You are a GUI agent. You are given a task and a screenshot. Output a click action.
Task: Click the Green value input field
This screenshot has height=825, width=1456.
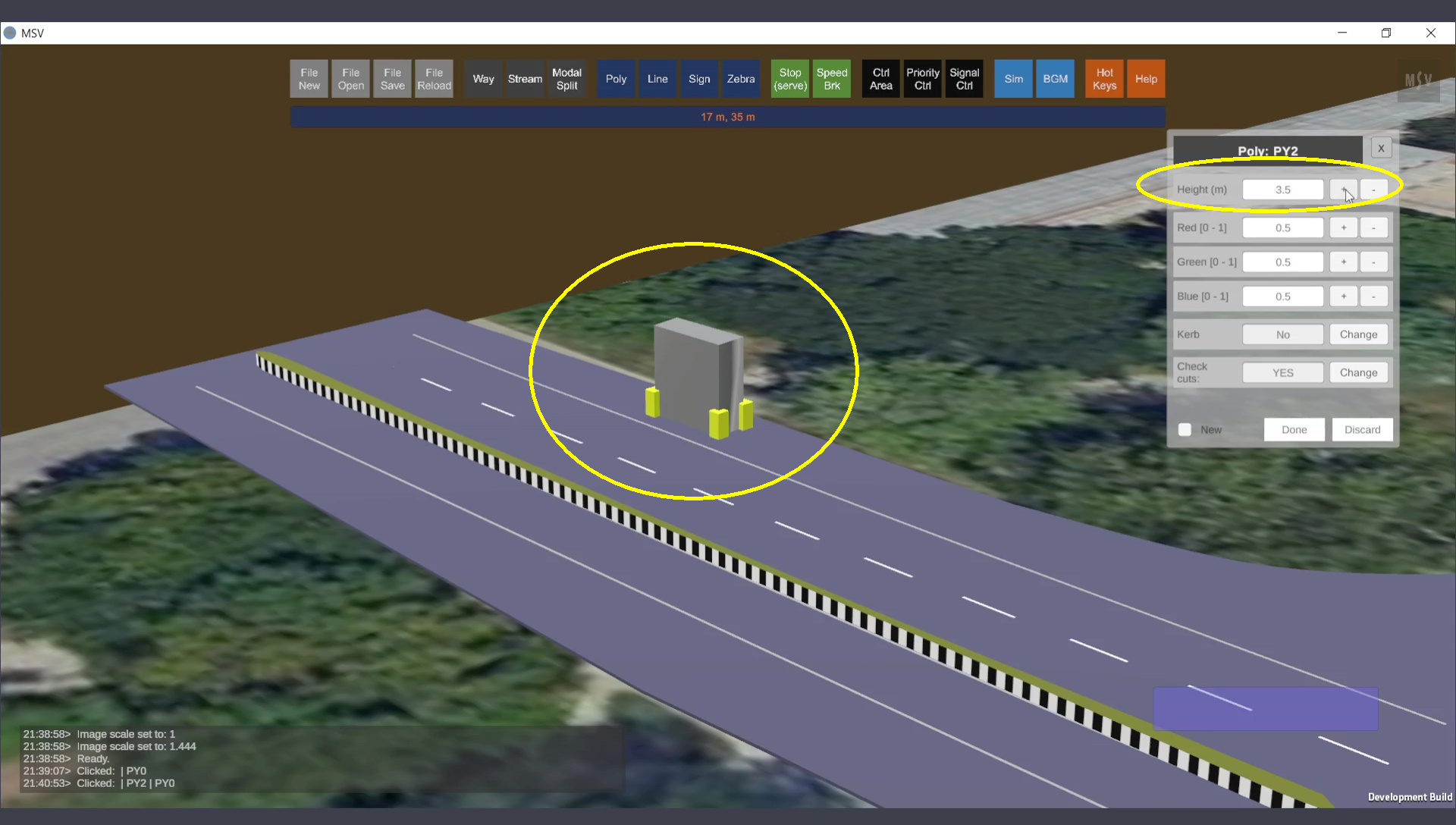click(x=1282, y=262)
